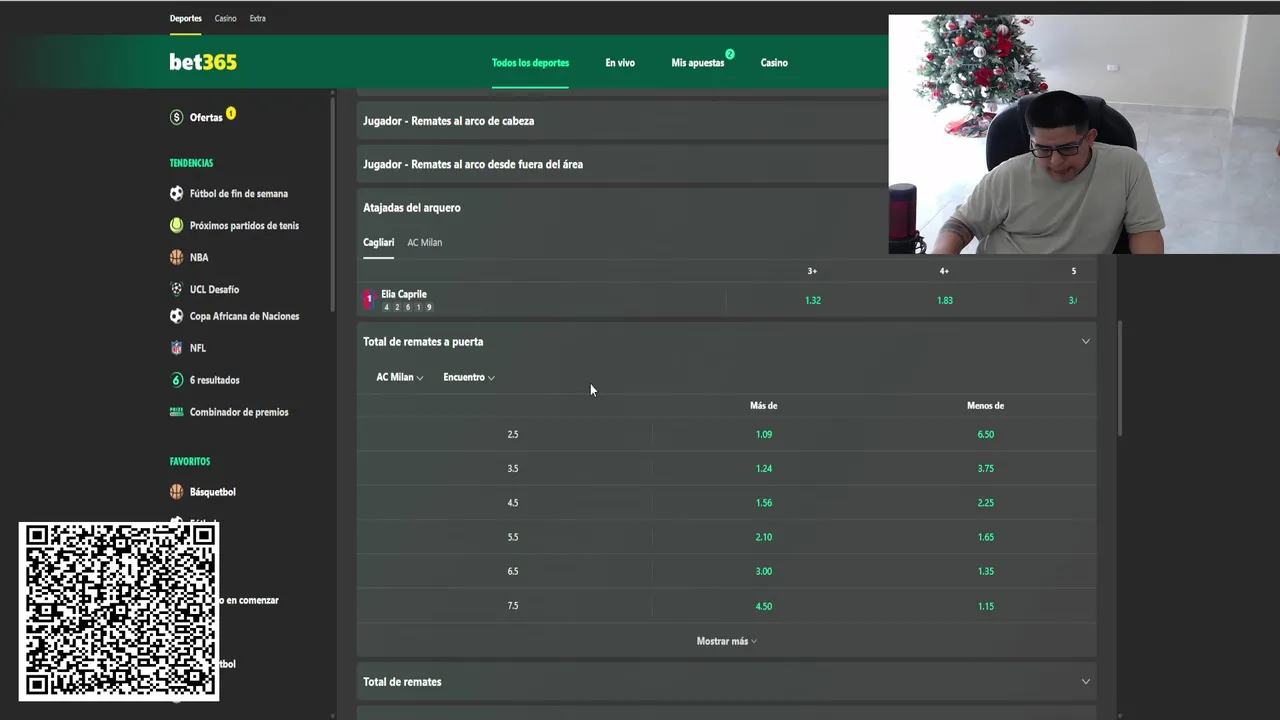The height and width of the screenshot is (720, 1280).
Task: Open Todos los deportes
Action: 530,63
